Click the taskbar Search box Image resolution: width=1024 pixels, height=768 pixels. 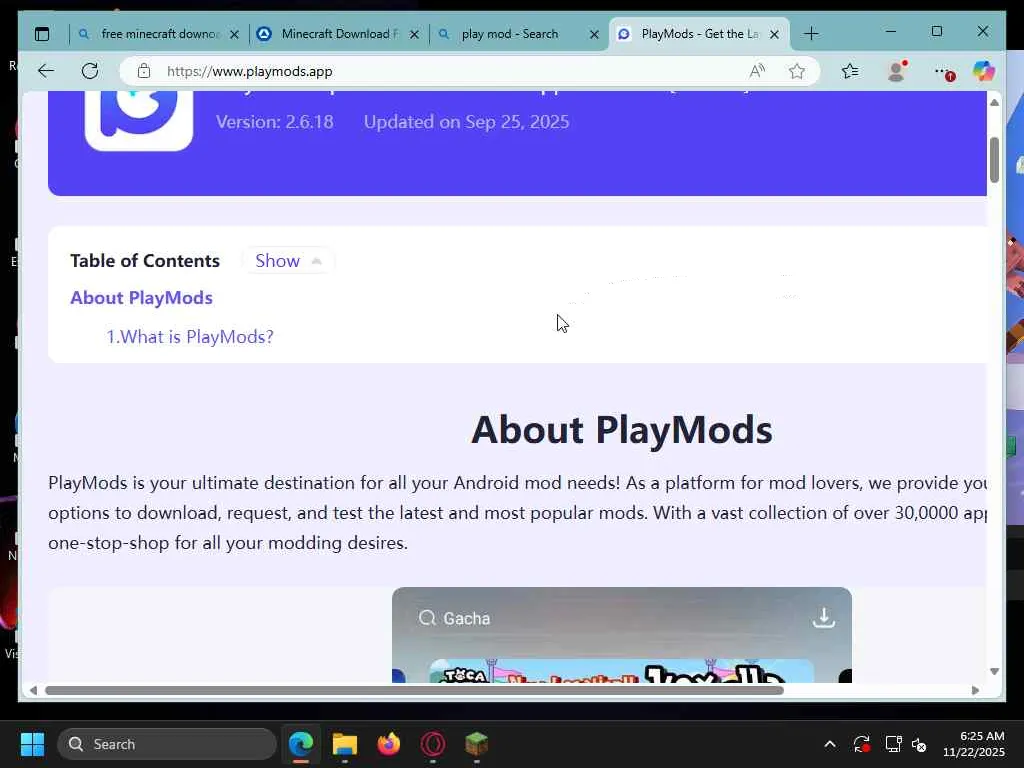click(x=167, y=744)
